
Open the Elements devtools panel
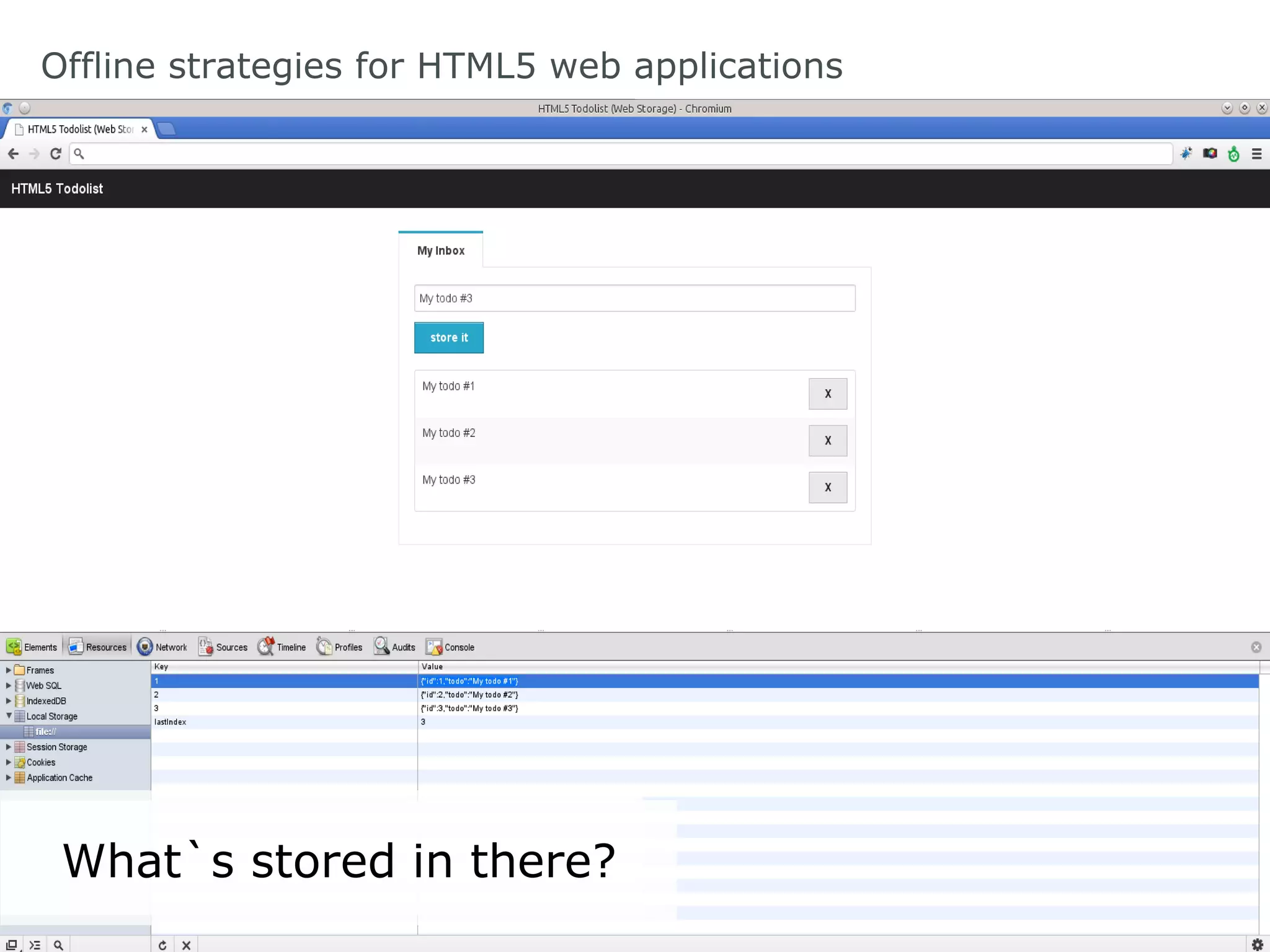(32, 647)
